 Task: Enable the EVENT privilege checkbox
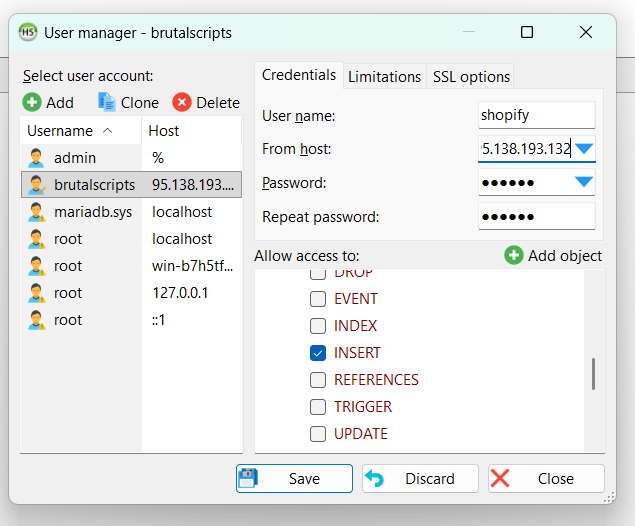(x=318, y=299)
